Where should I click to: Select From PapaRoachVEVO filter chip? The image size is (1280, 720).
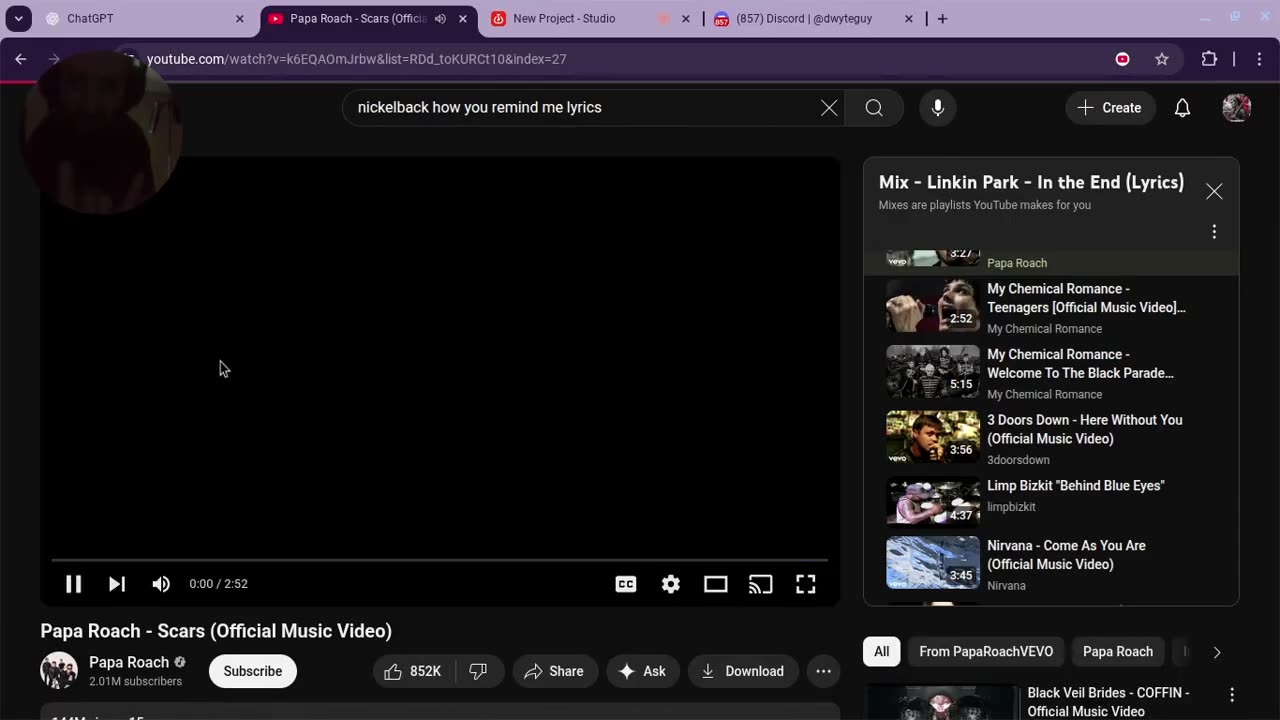coord(986,652)
